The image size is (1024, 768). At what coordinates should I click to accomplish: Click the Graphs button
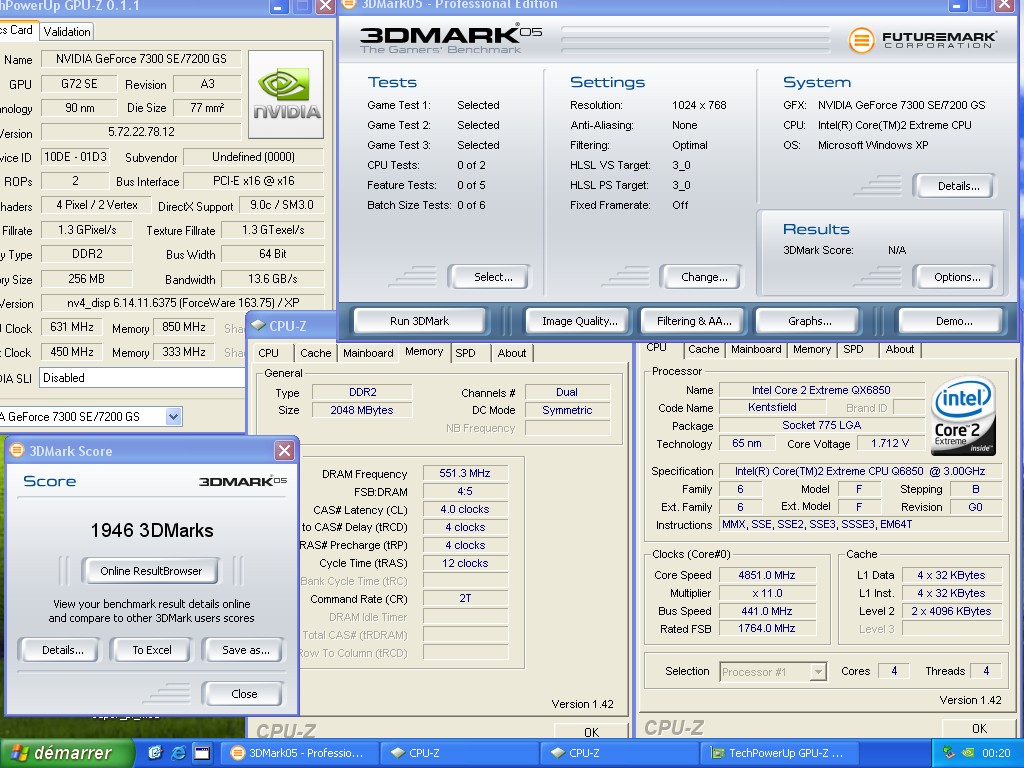[809, 321]
